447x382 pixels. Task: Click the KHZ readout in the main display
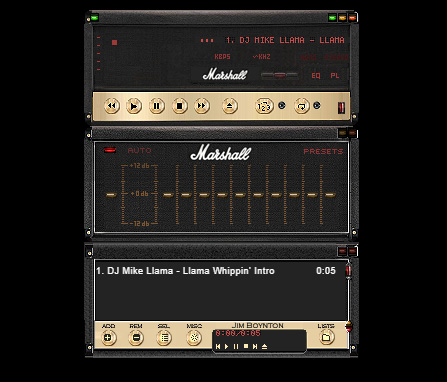[262, 57]
